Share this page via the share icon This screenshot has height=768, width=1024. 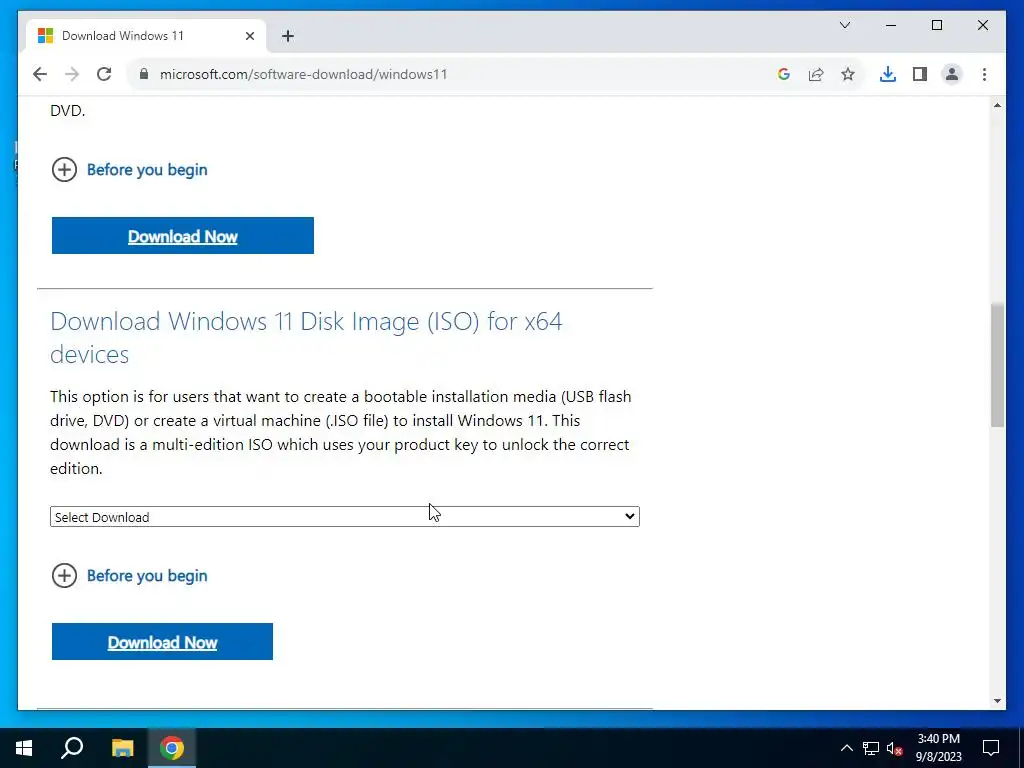click(816, 74)
